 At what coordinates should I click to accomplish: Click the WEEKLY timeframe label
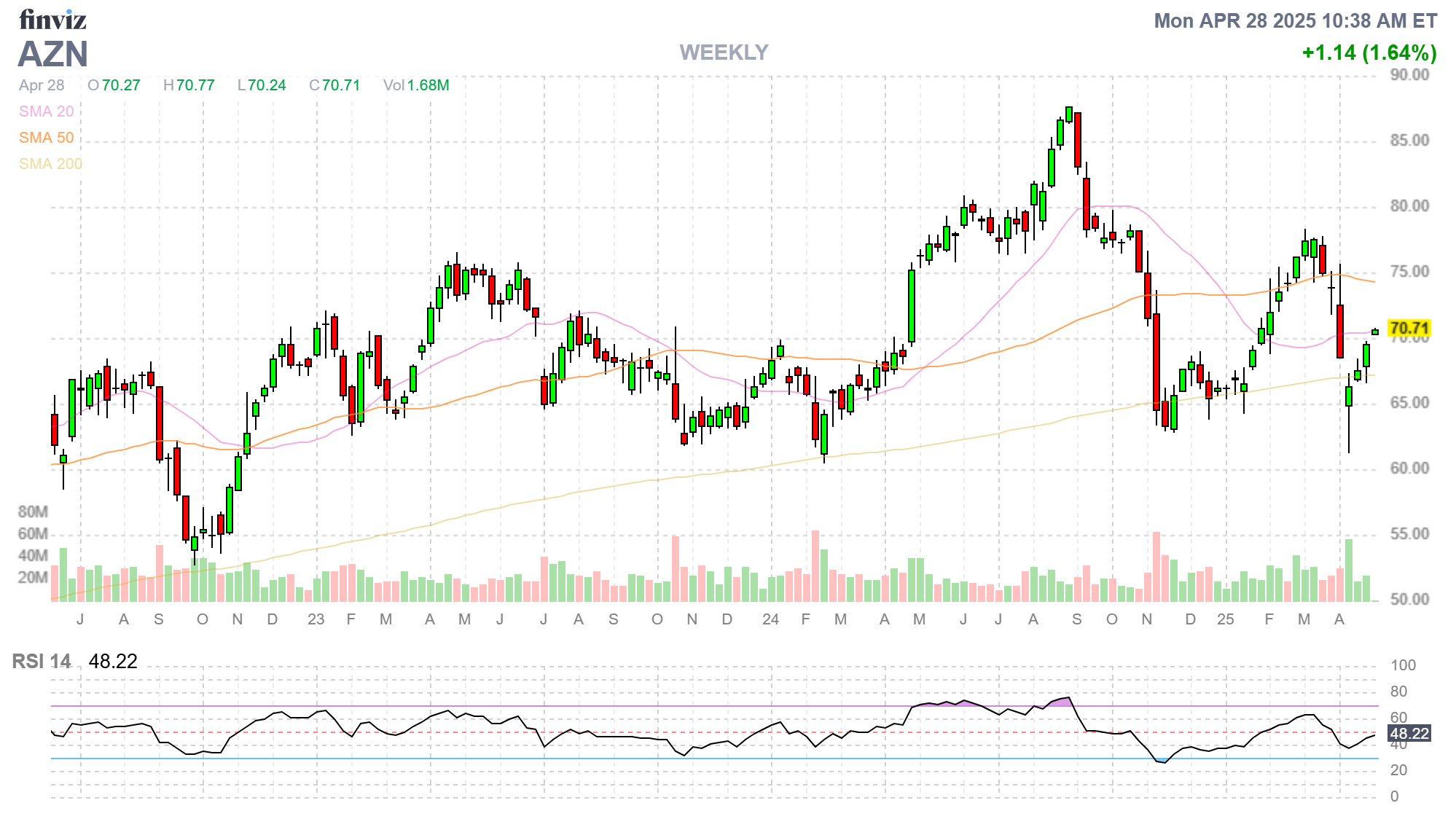click(x=724, y=52)
